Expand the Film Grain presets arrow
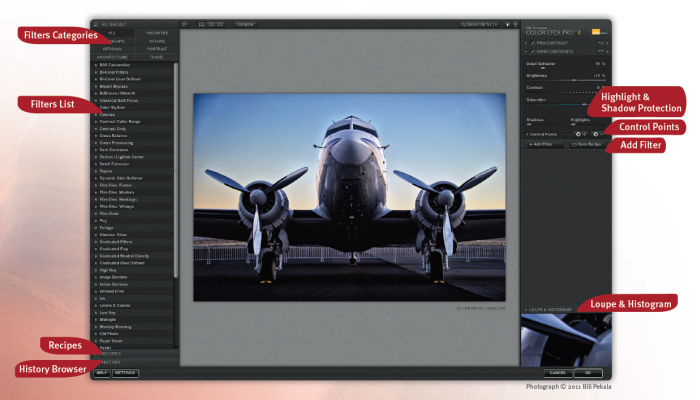Viewport: 700px width, 400px height. coord(96,213)
